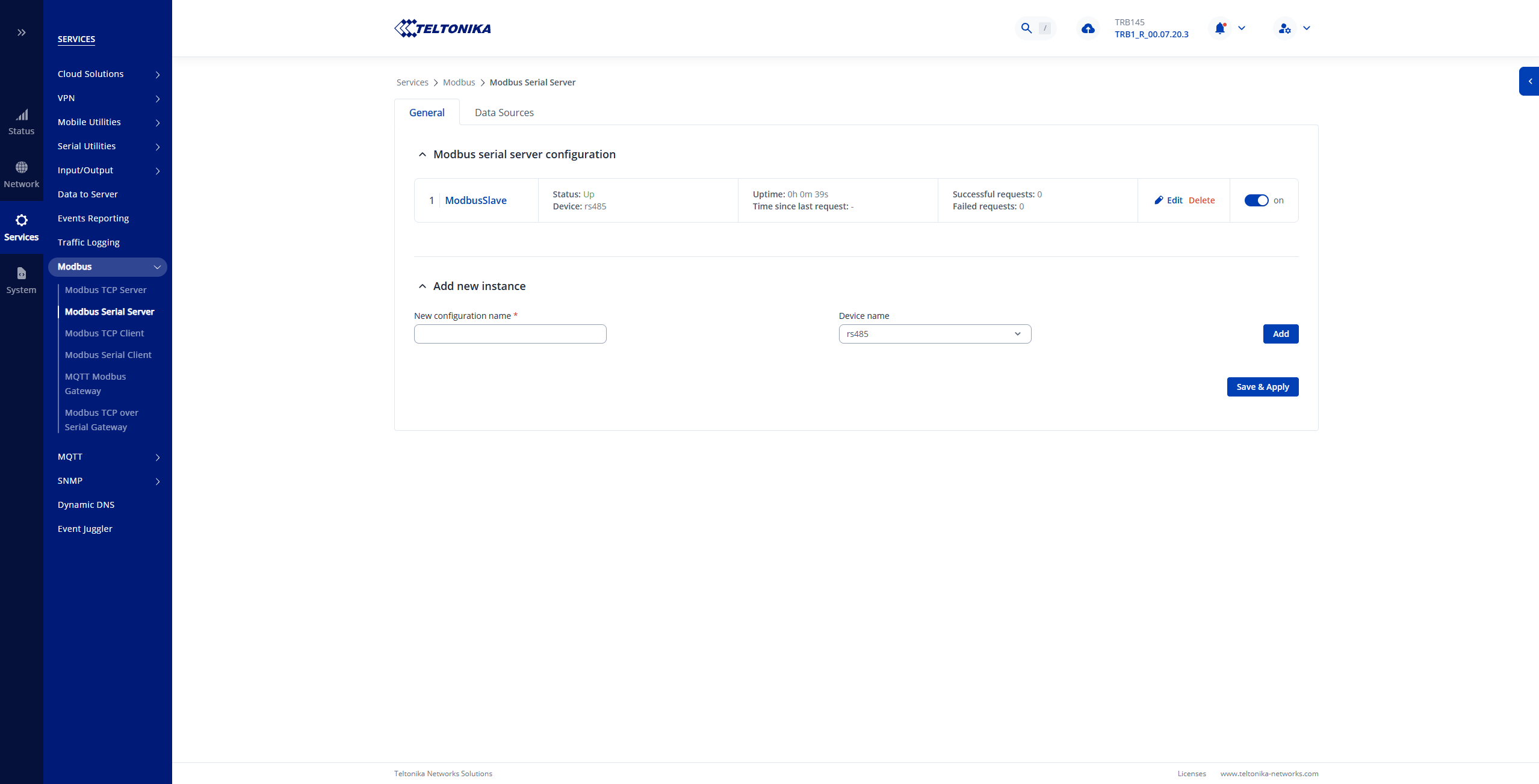Collapse the Add new instance section
This screenshot has width=1539, height=784.
tap(423, 286)
